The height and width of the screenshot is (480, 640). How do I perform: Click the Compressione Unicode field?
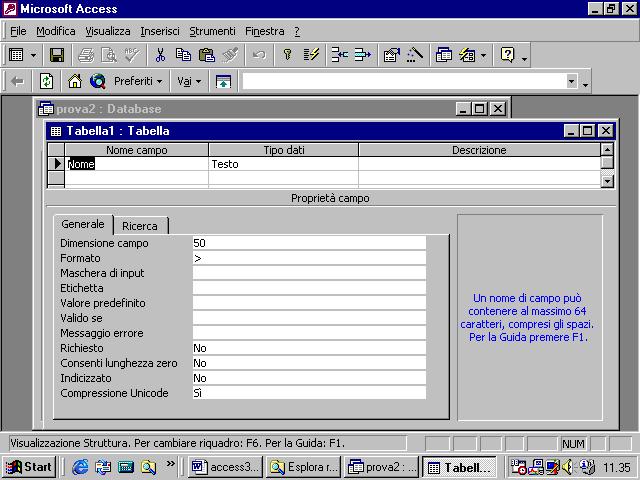pos(309,393)
